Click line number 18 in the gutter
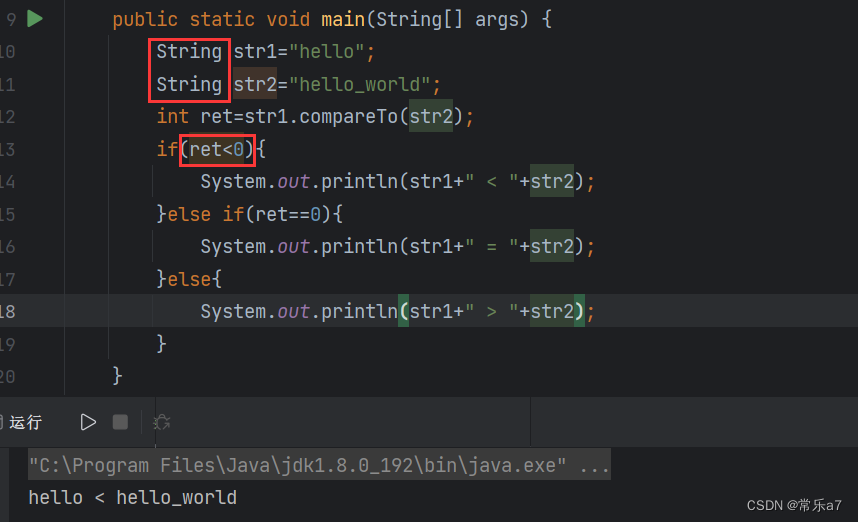The image size is (858, 522). (8, 312)
